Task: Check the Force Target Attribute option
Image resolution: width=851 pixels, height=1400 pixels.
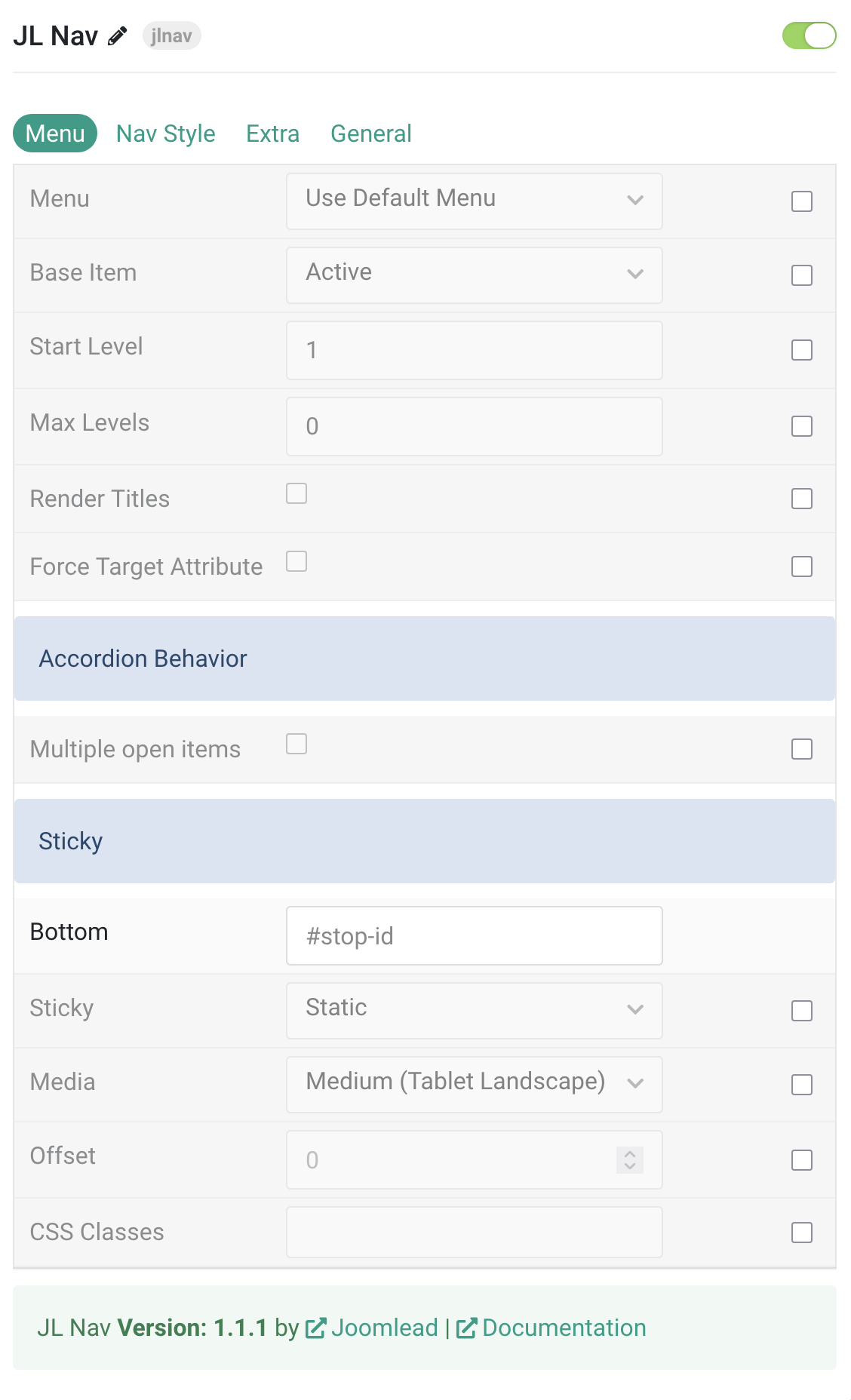Action: pyautogui.click(x=296, y=561)
